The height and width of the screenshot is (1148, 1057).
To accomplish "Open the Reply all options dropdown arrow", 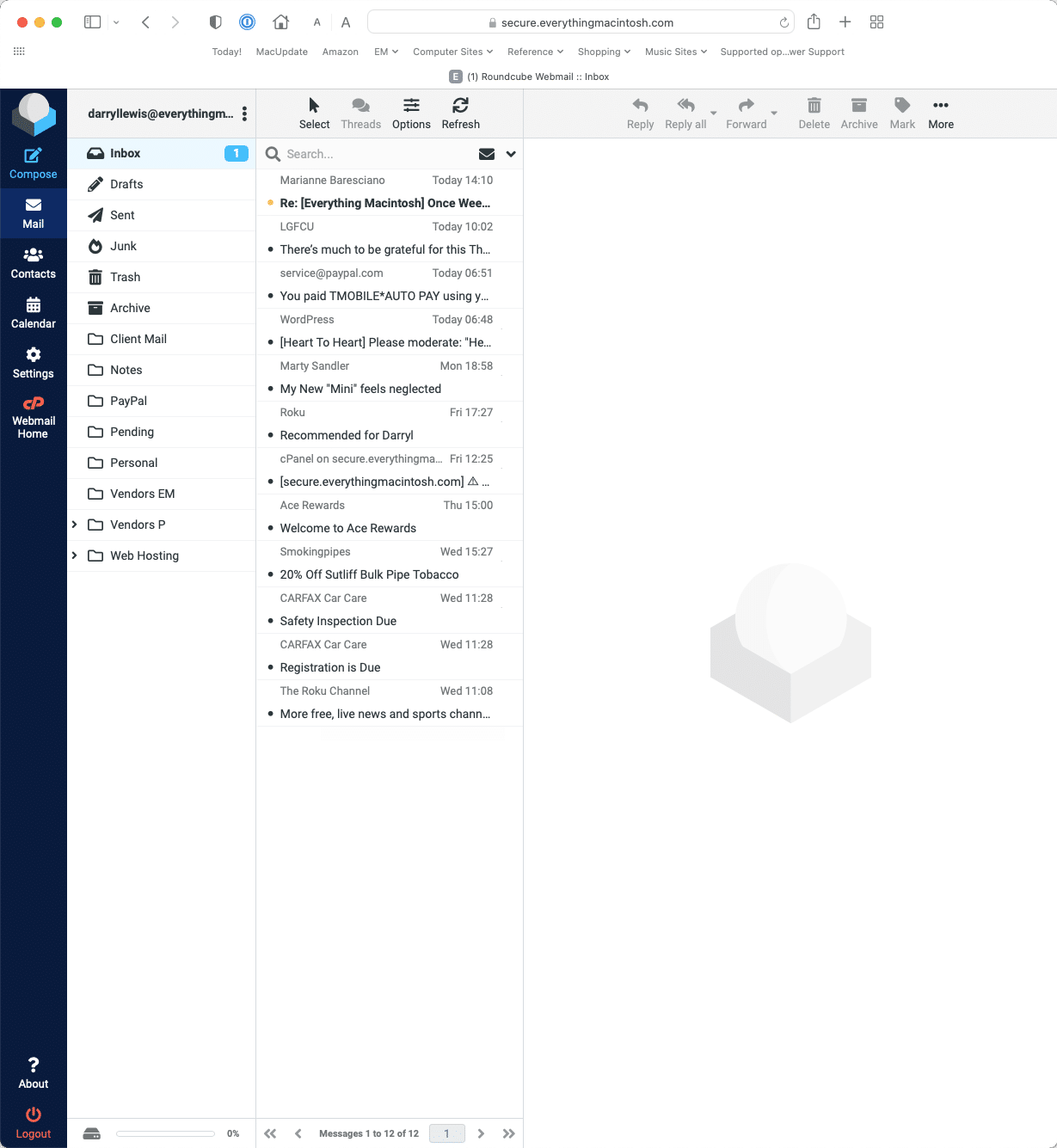I will tap(713, 114).
